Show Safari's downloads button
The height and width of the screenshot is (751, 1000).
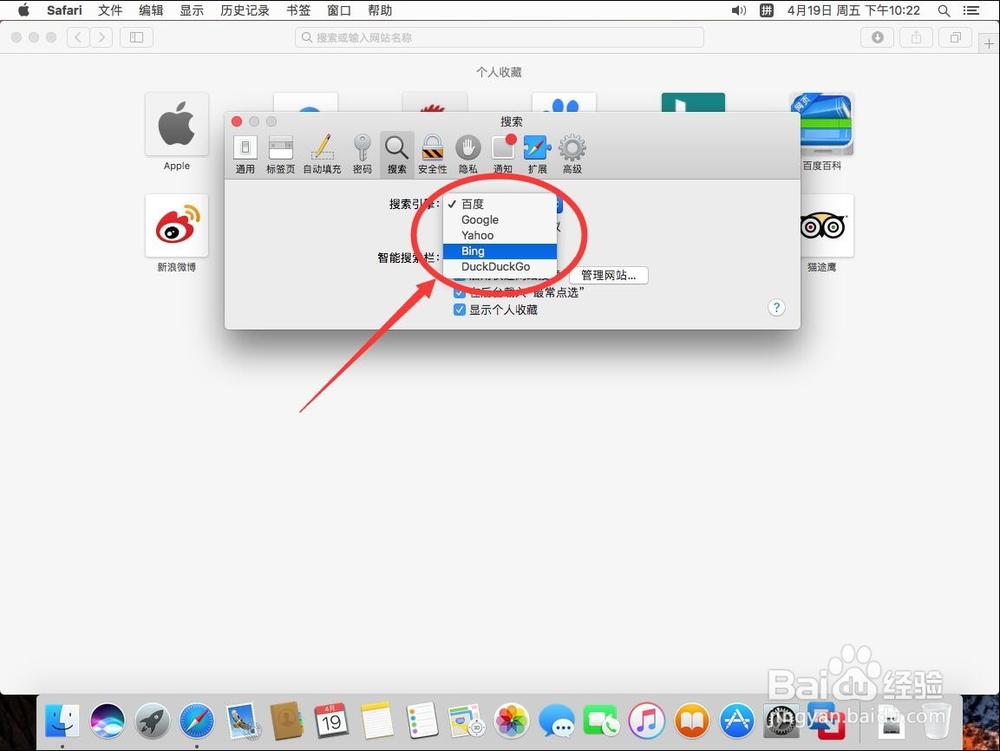point(878,38)
